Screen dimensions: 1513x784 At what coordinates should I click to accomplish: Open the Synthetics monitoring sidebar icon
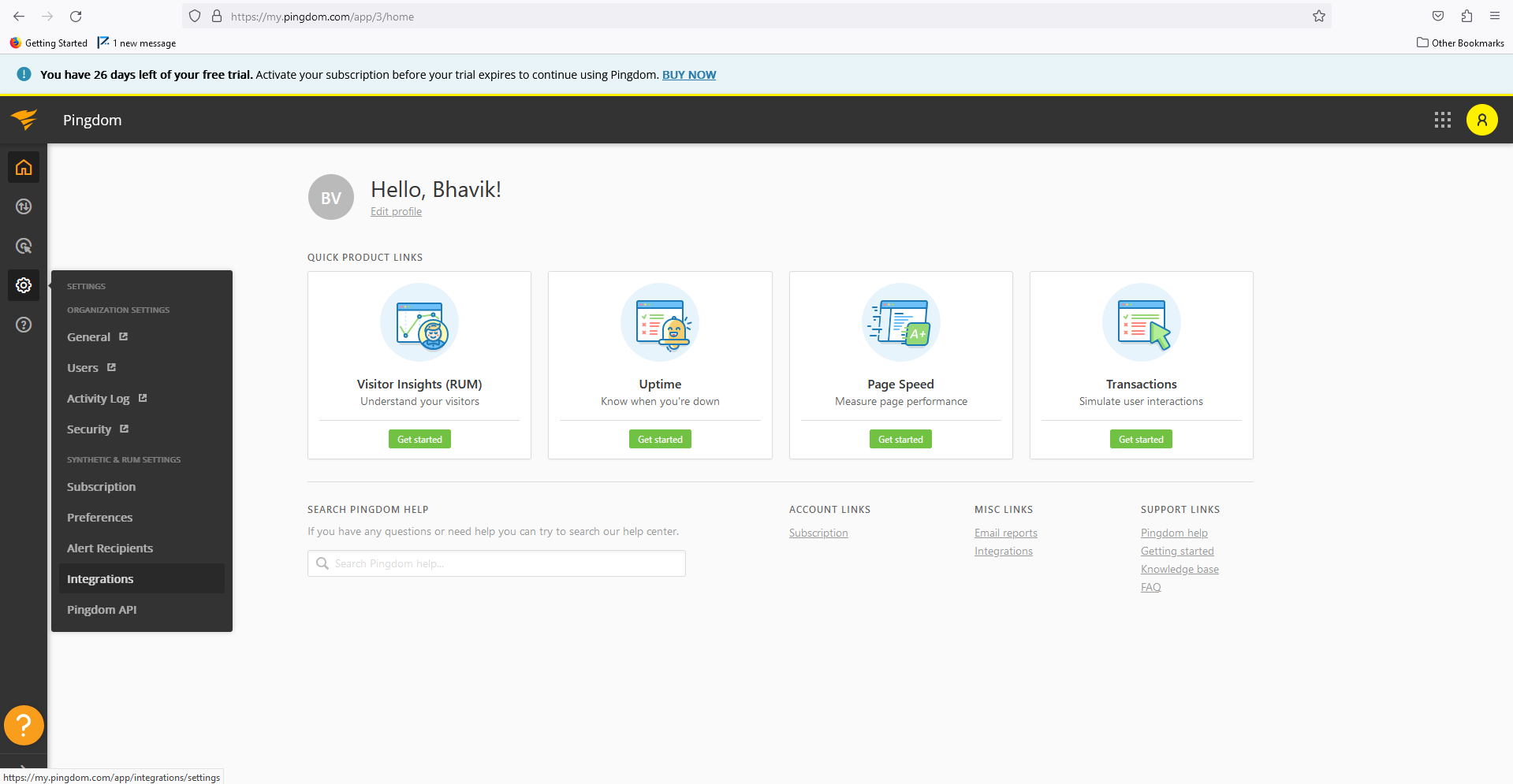point(24,206)
